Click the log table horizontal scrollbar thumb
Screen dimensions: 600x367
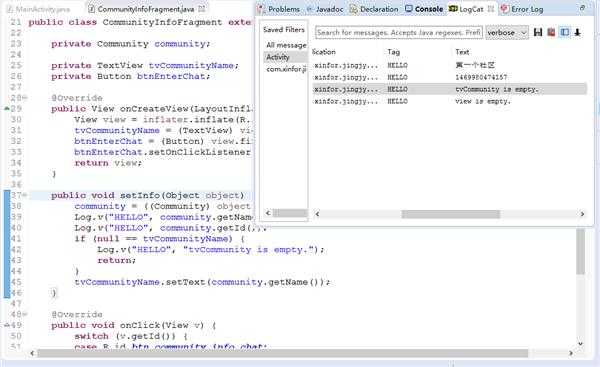[x=450, y=214]
